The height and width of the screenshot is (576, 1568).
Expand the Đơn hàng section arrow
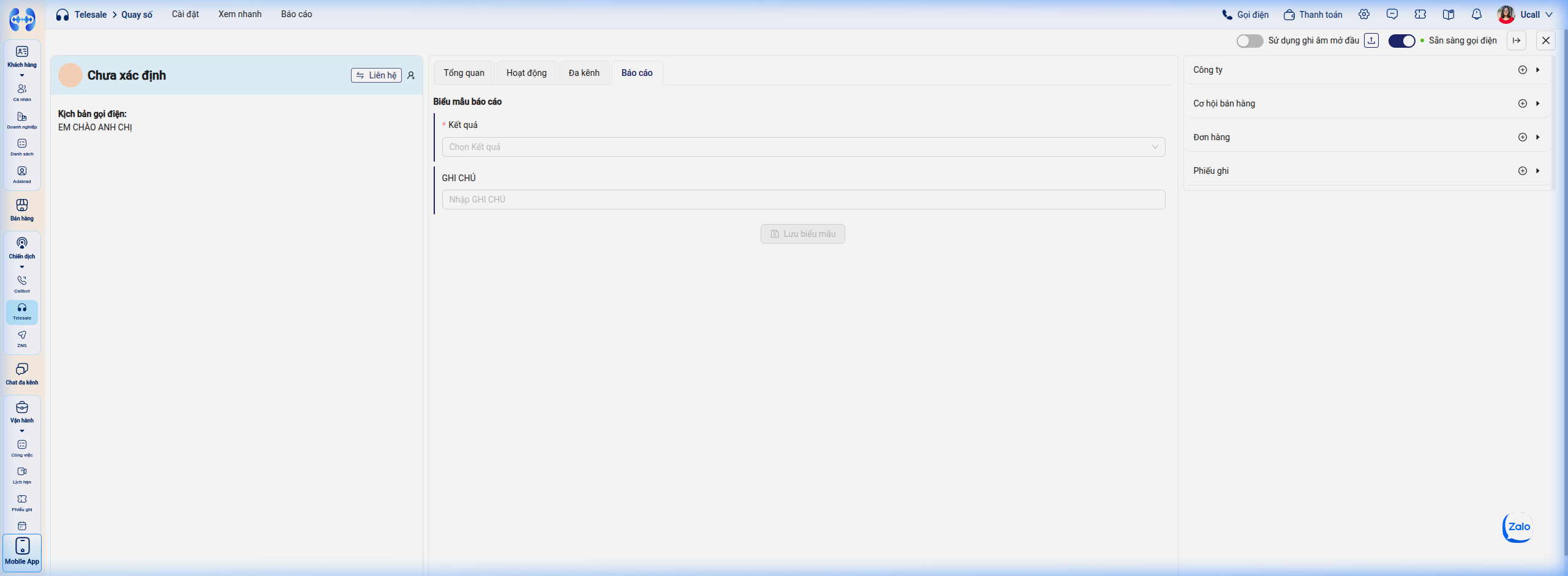coord(1538,137)
